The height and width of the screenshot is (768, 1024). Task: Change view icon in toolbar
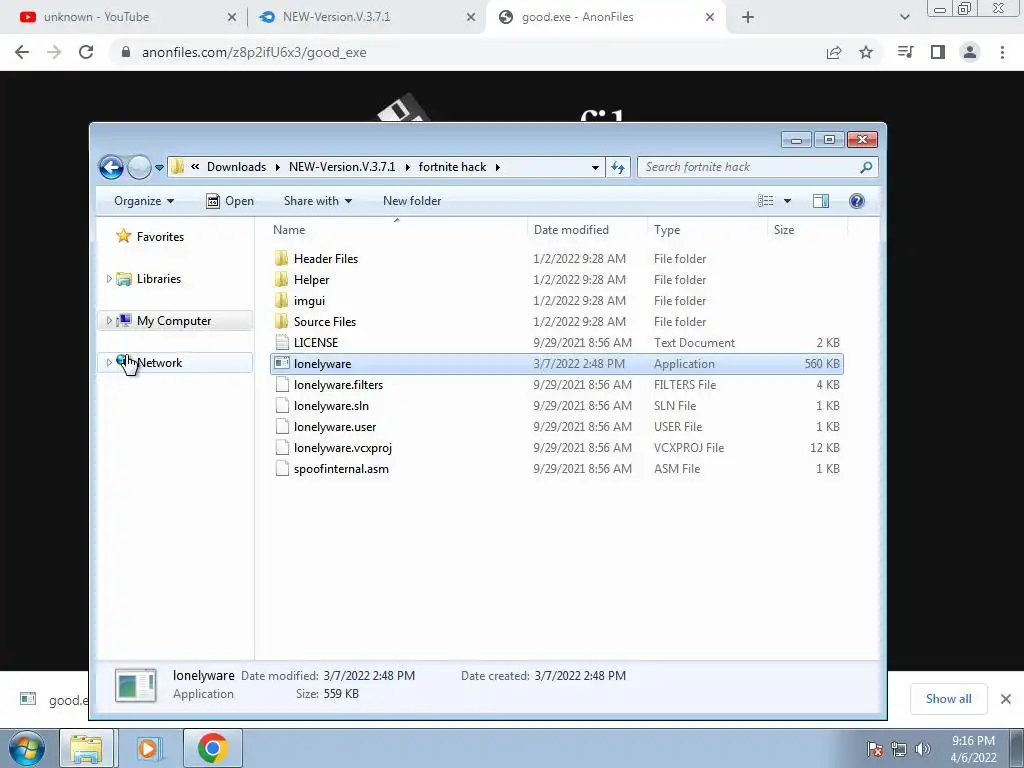(765, 201)
